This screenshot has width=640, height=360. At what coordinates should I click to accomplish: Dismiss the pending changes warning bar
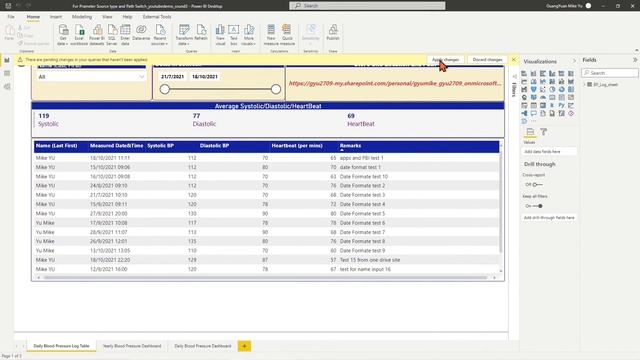tap(513, 60)
